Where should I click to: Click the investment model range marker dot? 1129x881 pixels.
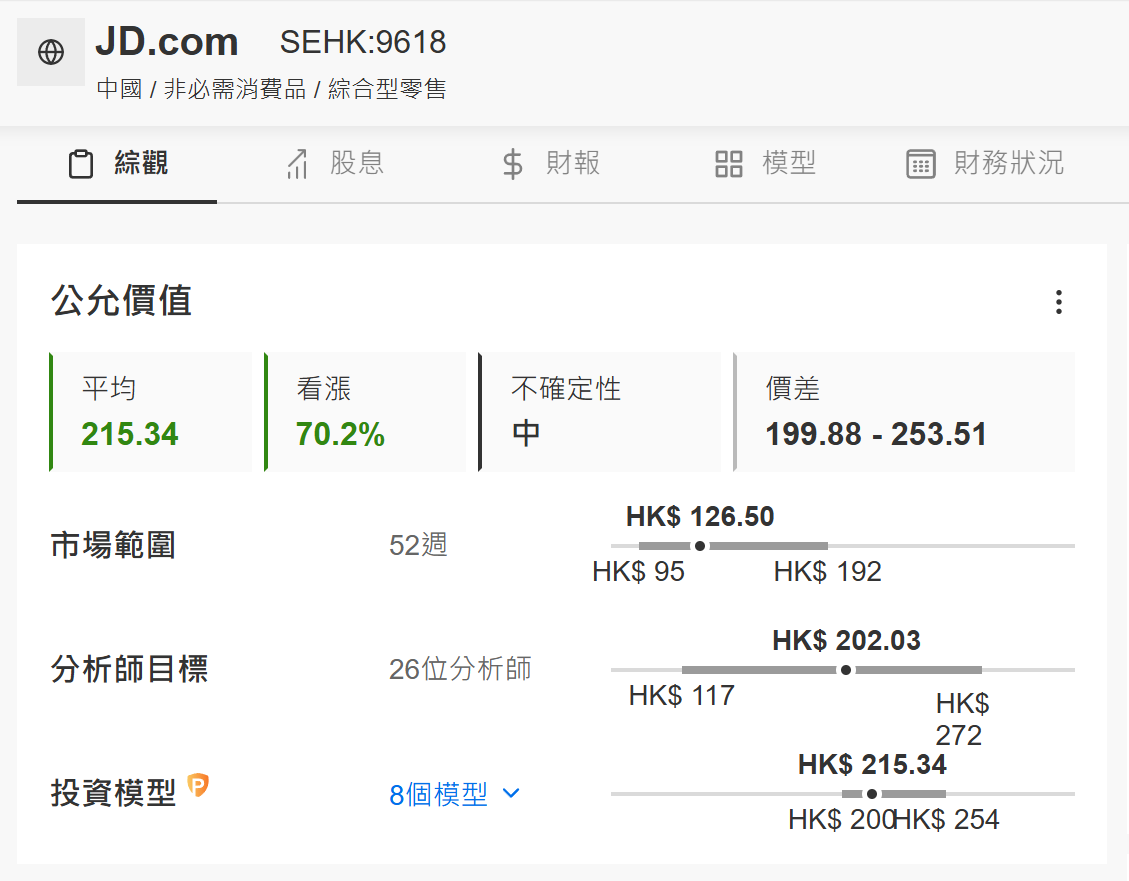pyautogui.click(x=872, y=794)
